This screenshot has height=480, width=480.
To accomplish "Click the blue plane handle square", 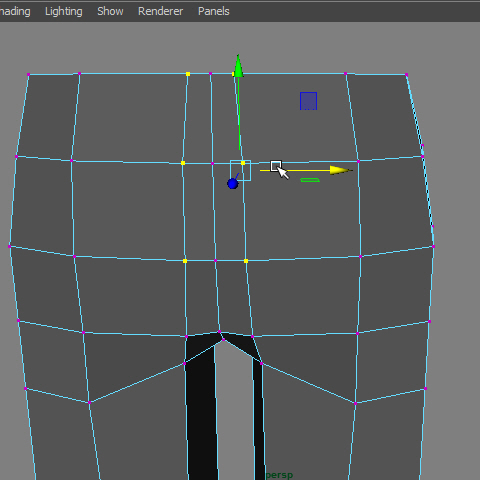I will tap(308, 101).
